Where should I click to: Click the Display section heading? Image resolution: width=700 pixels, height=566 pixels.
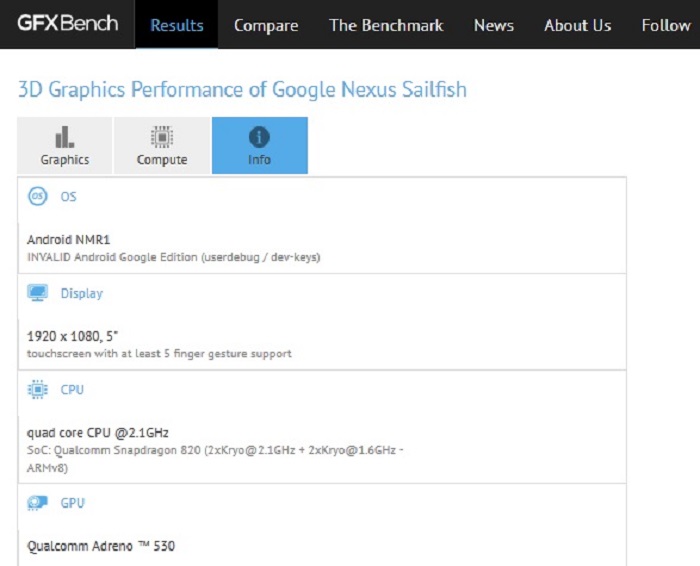[x=82, y=294]
